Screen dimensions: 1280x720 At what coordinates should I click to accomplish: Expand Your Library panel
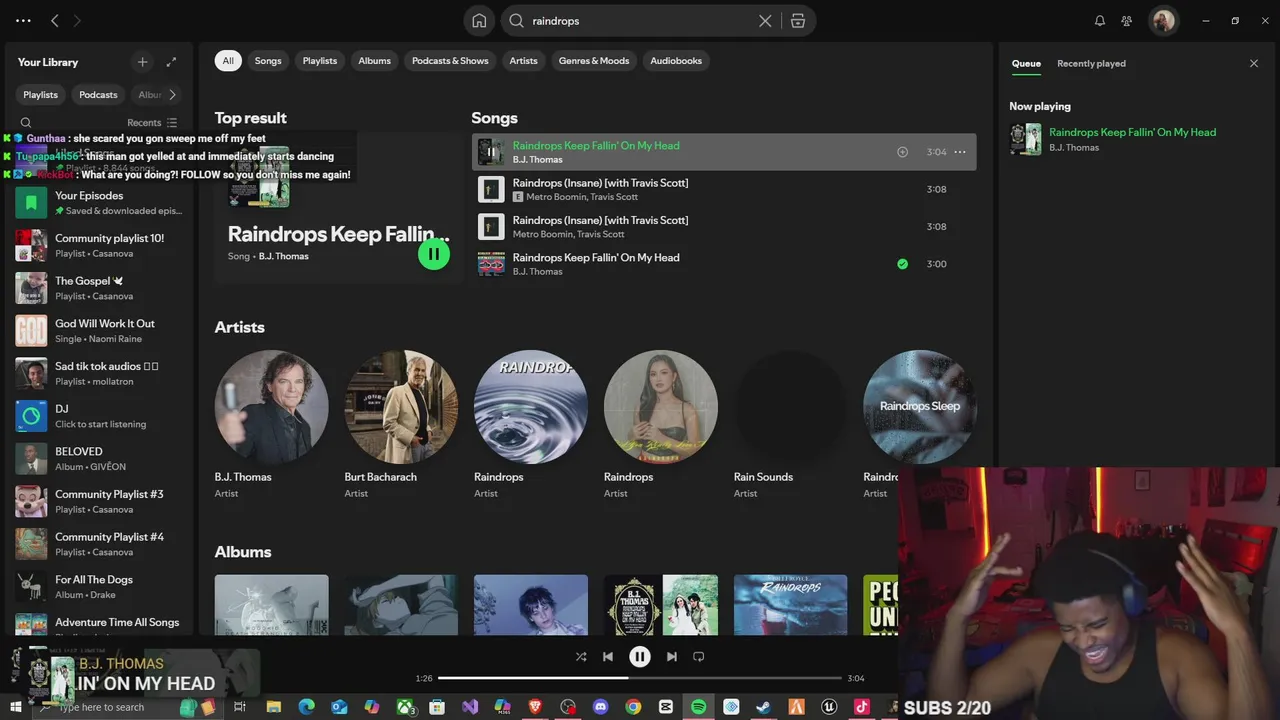coord(171,62)
